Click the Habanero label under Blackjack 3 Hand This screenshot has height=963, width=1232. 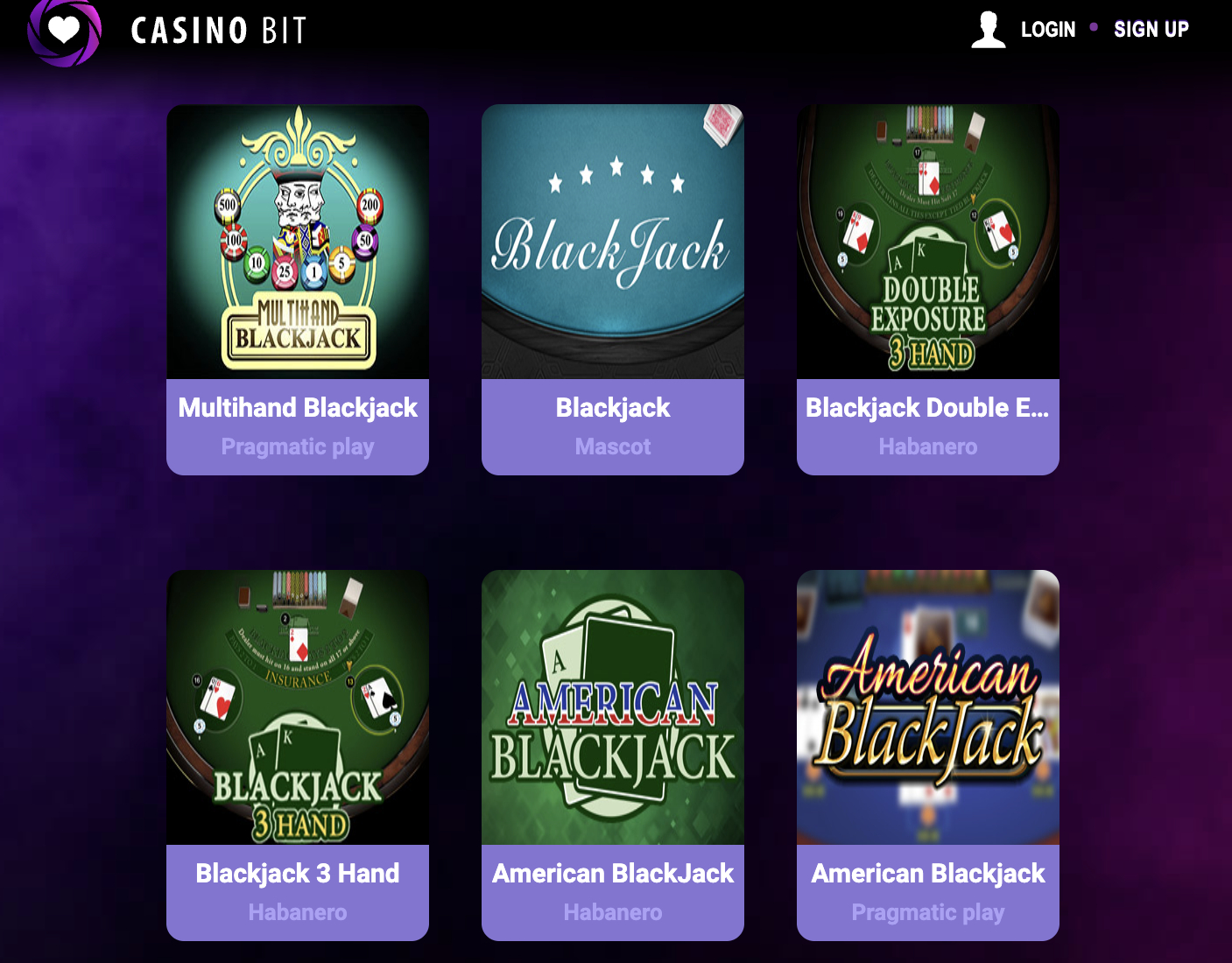click(298, 912)
